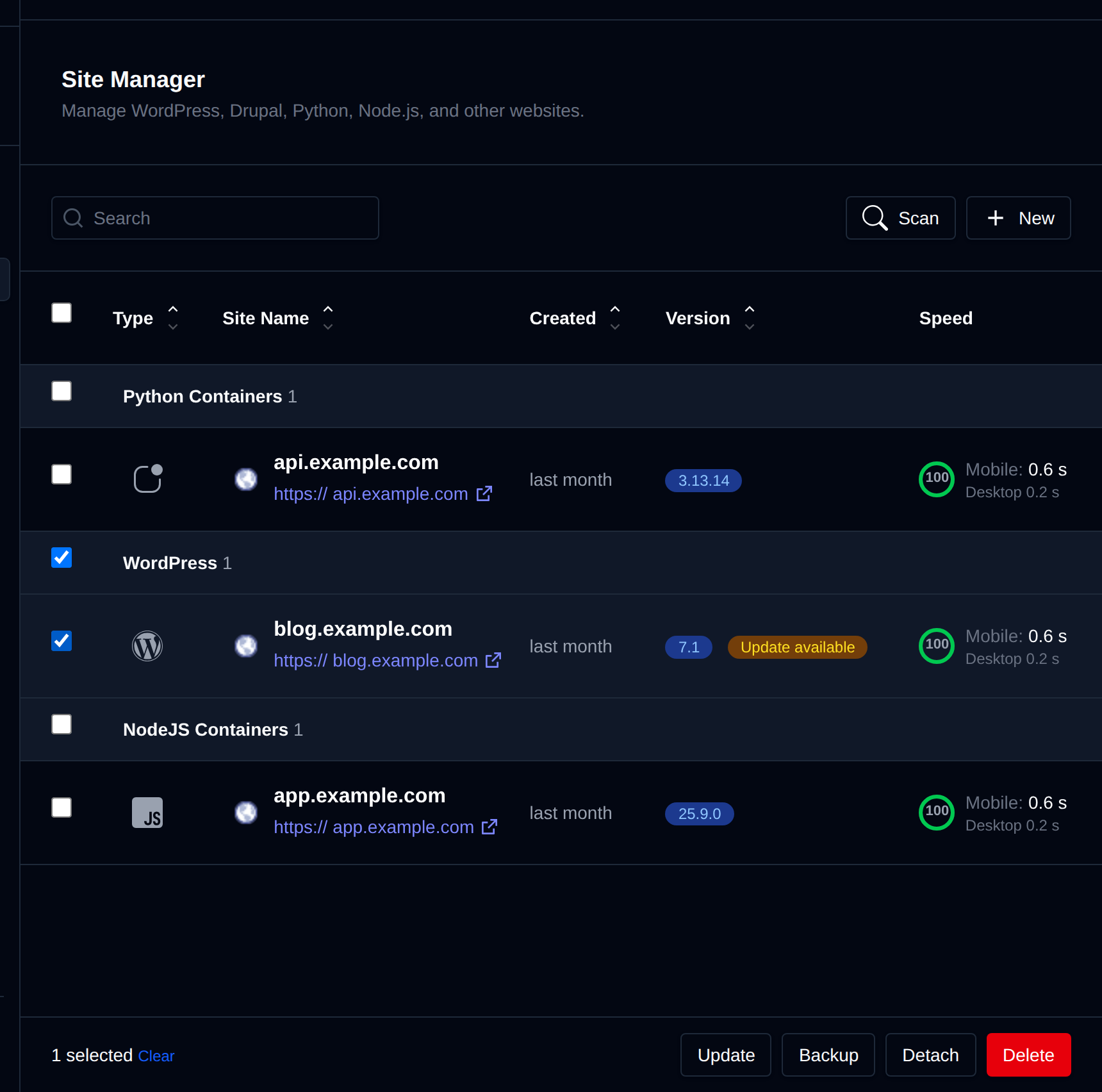Open the https://blog.example.com link
Viewport: 1102px width, 1092px height.
(x=376, y=660)
